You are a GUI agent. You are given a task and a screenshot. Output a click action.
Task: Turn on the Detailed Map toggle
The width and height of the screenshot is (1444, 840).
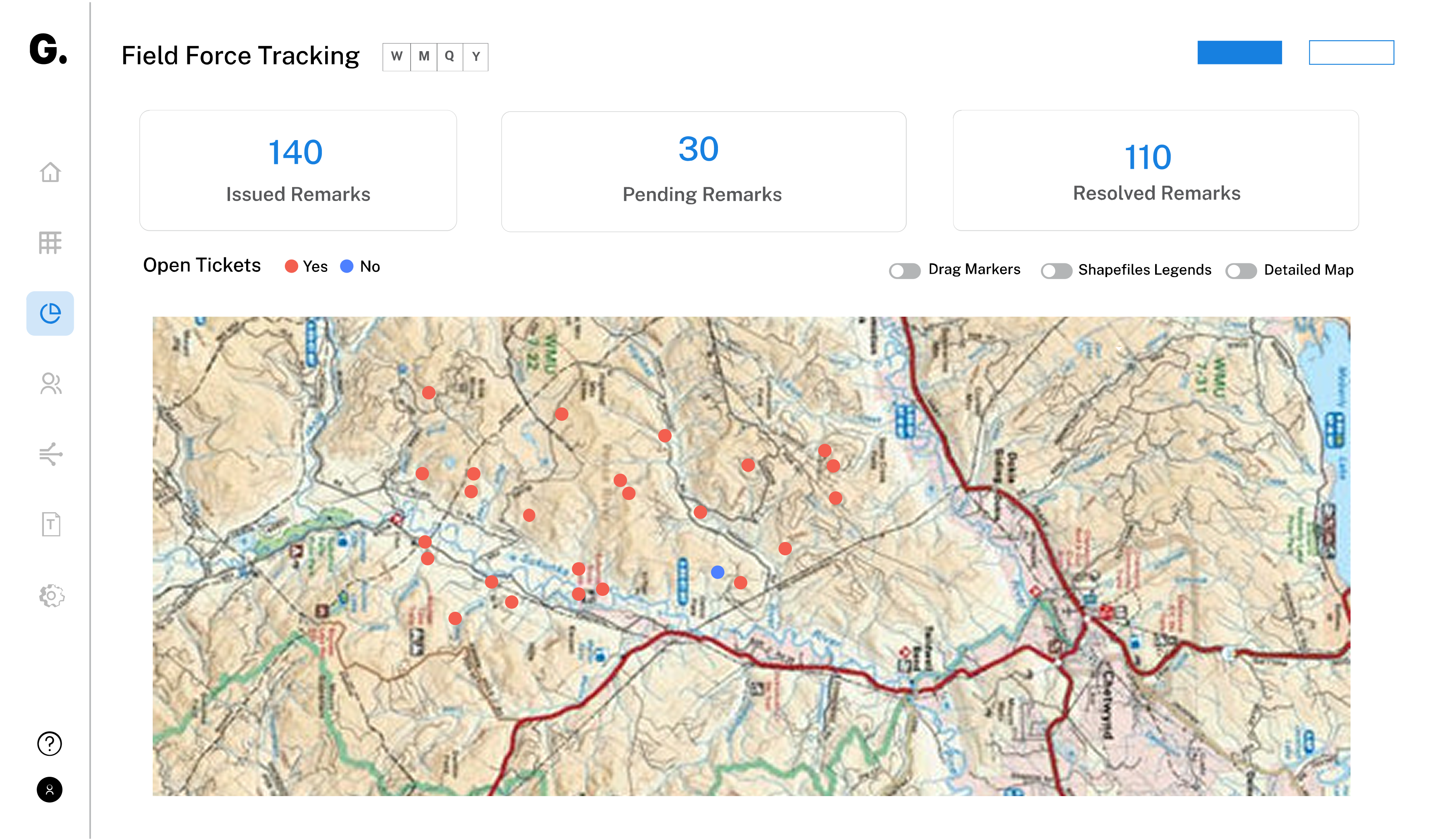[x=1241, y=270]
